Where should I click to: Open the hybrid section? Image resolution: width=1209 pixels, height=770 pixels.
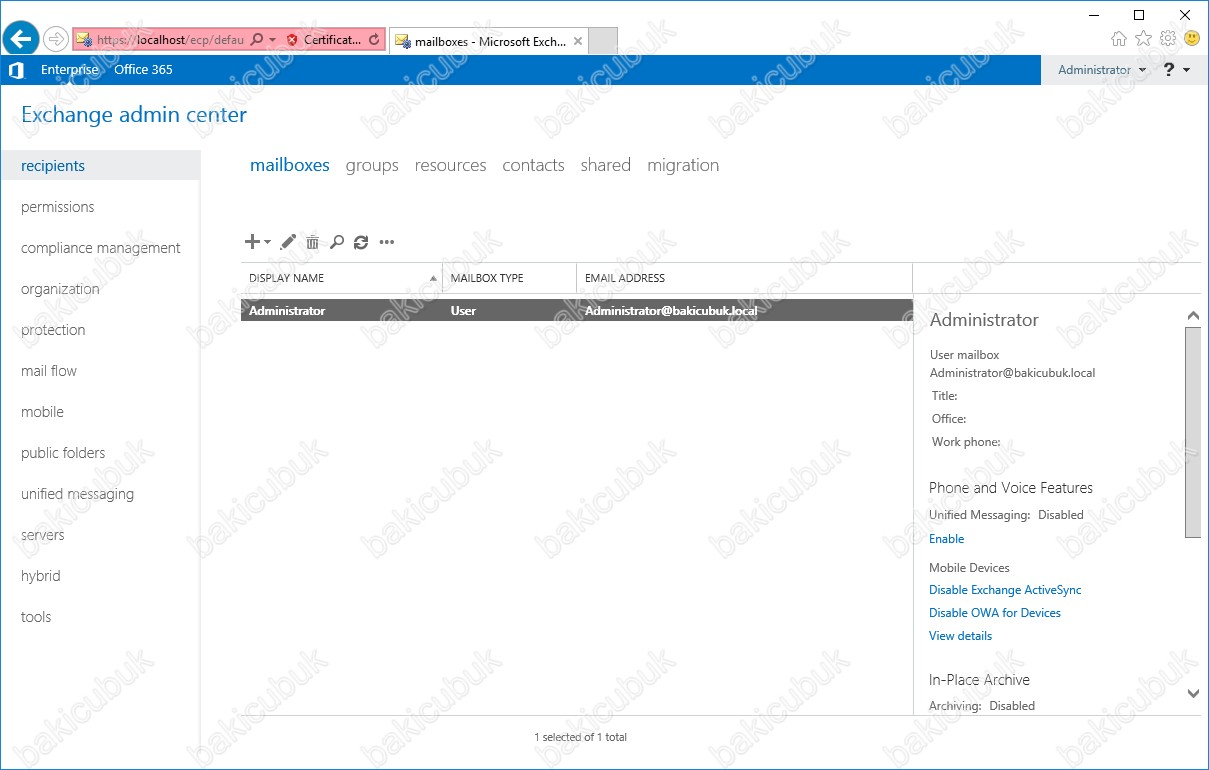[x=41, y=576]
